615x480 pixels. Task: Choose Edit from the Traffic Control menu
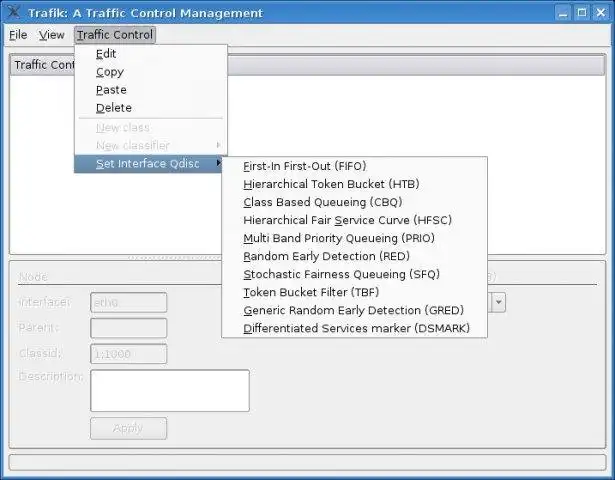(x=151, y=54)
